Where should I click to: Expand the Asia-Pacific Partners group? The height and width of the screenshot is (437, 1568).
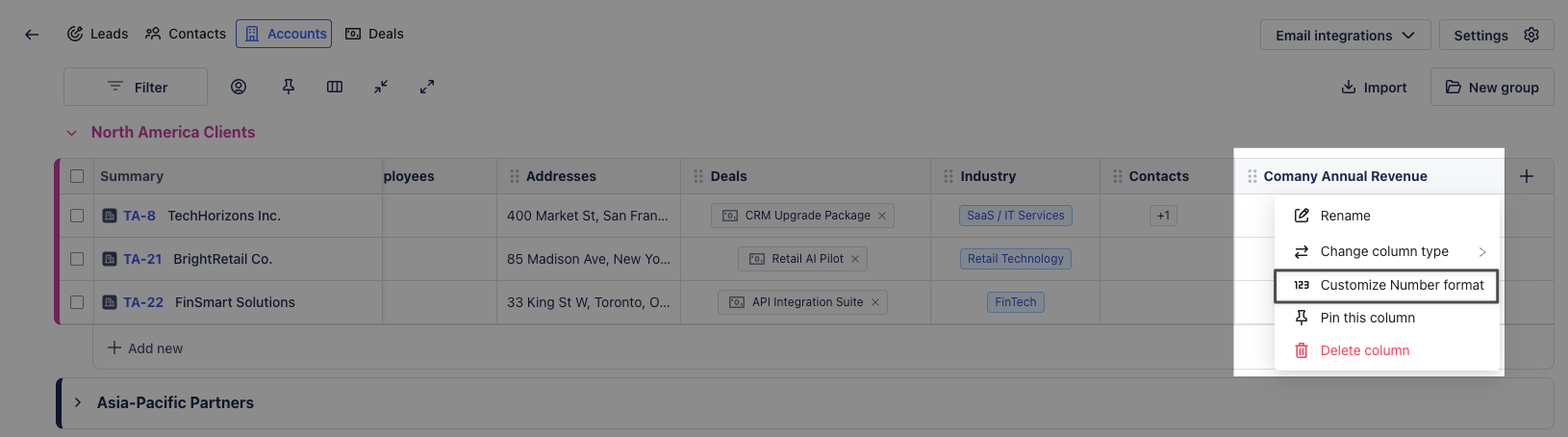pos(78,402)
